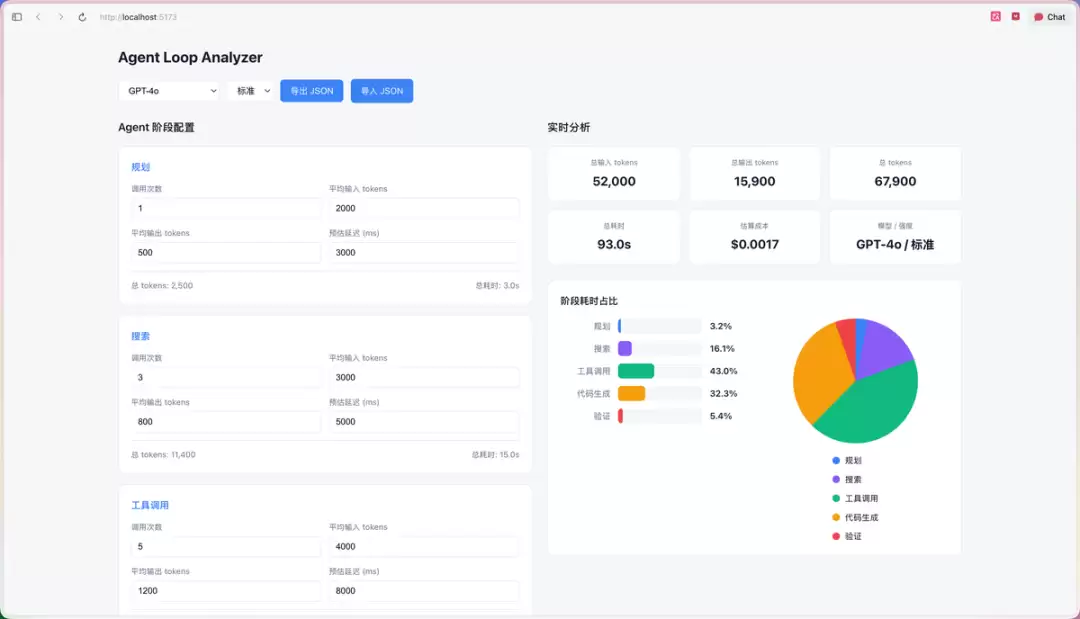The image size is (1080, 619).
Task: Reload the page with the refresh icon
Action: click(x=82, y=17)
